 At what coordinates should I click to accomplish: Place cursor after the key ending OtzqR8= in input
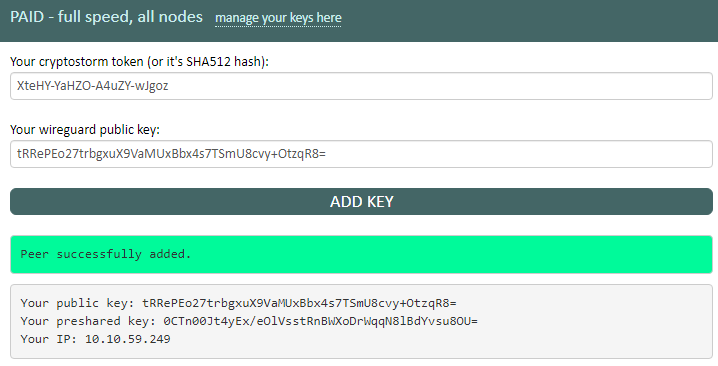pos(326,154)
